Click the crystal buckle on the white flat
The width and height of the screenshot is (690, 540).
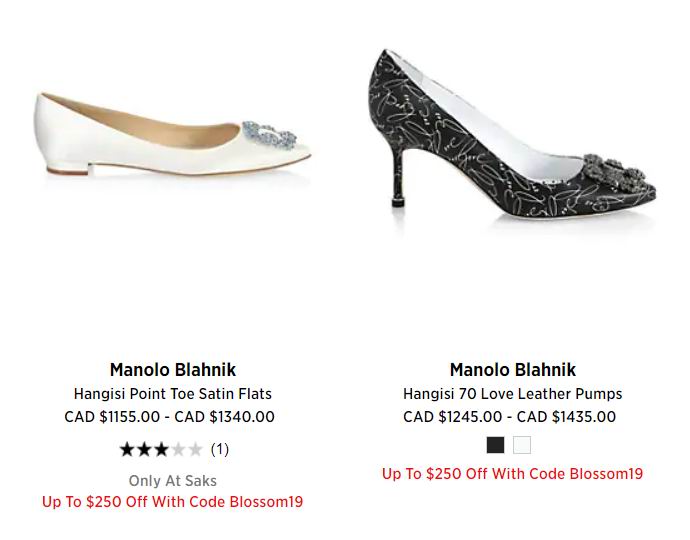(269, 135)
